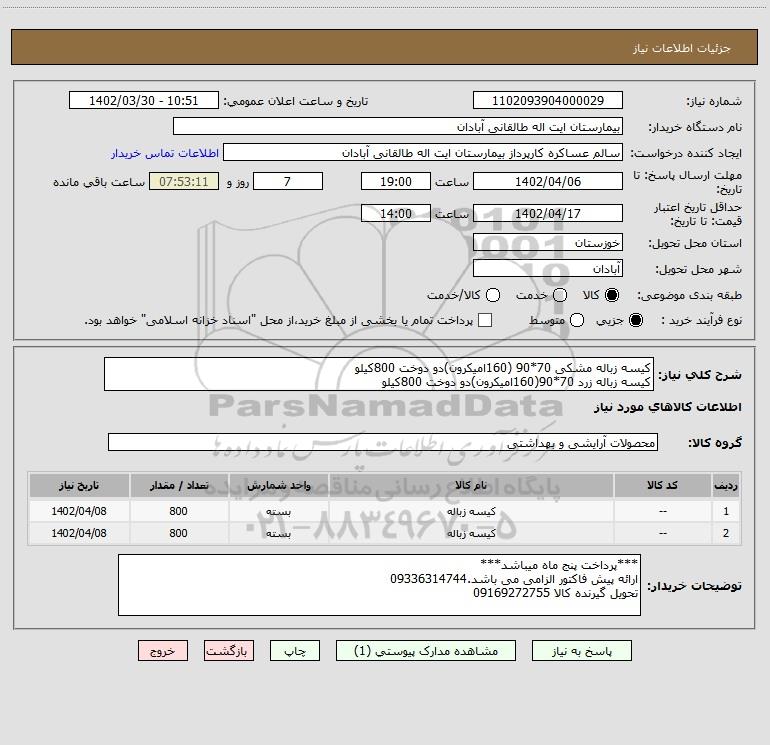Viewport: 770px width, 745px height.
Task: Click the buyer organization name field
Action: click(x=398, y=127)
